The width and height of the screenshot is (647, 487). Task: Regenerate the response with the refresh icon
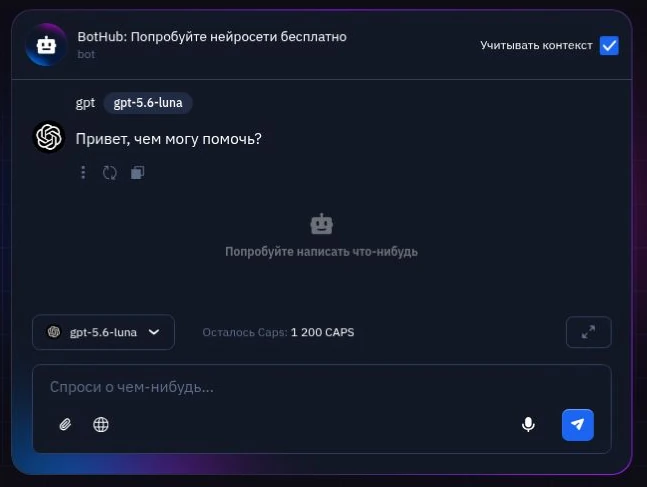[x=110, y=173]
